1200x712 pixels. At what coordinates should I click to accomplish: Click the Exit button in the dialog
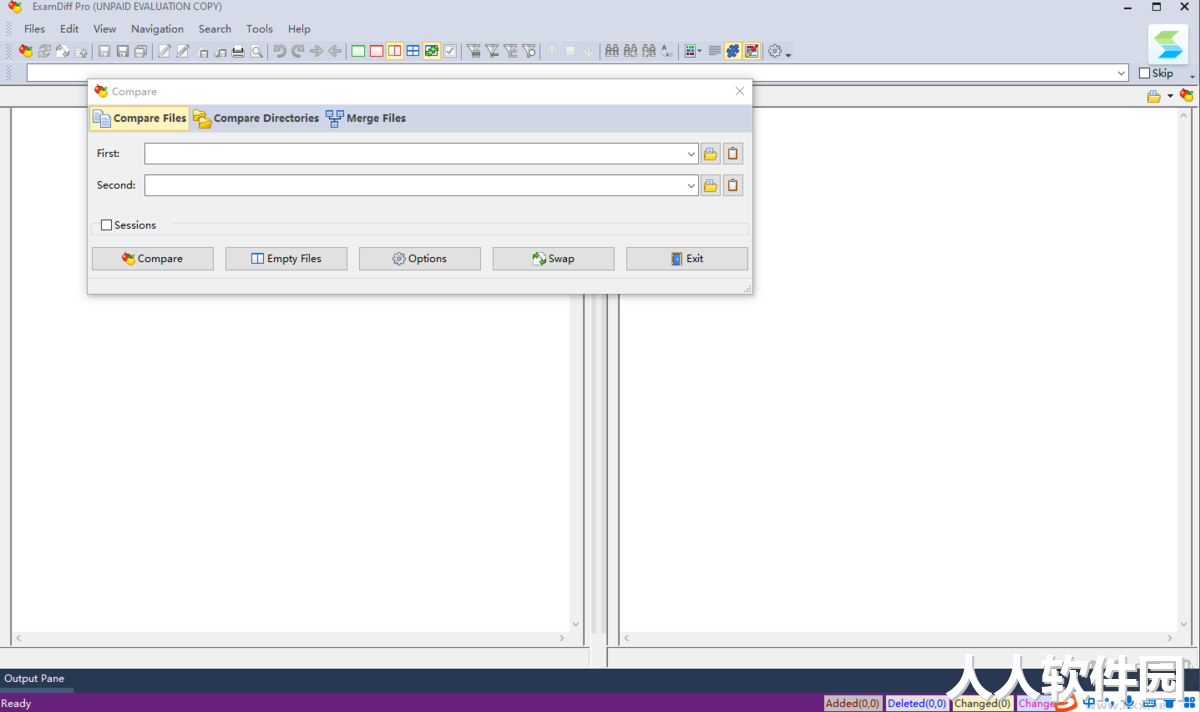pos(687,259)
